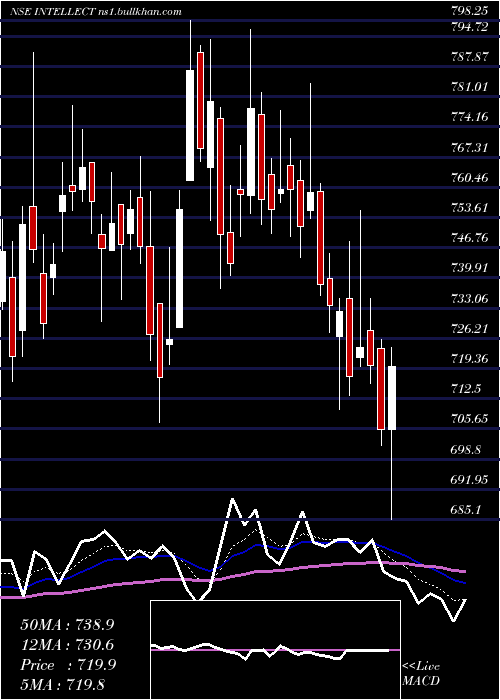The height and width of the screenshot is (700, 500).
Task: Click the 698.8 price level label
Action: pyautogui.click(x=466, y=449)
